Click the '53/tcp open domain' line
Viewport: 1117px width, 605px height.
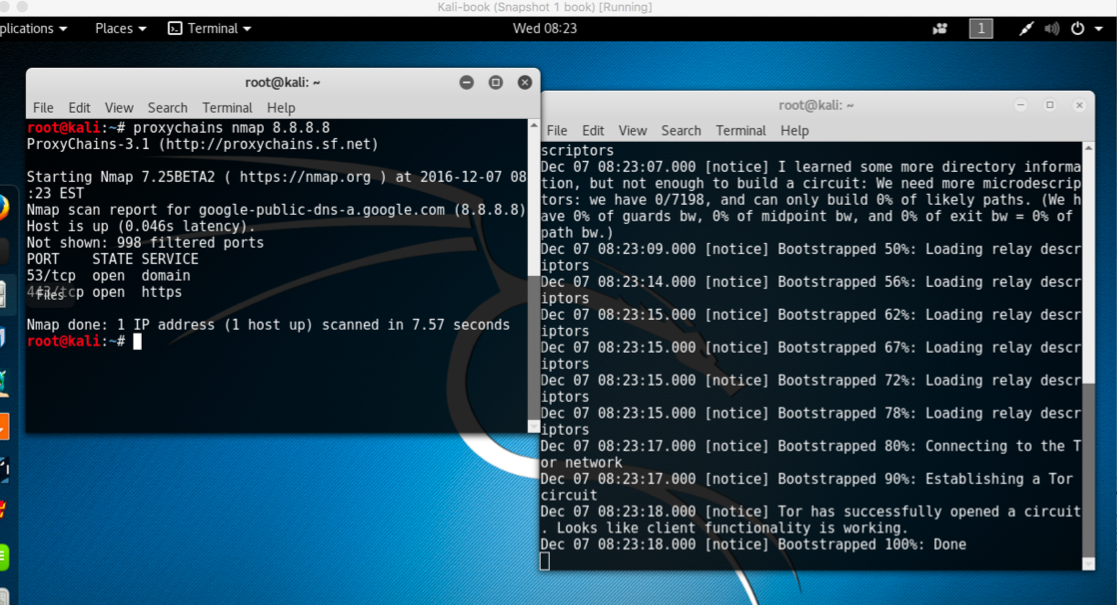(x=108, y=275)
